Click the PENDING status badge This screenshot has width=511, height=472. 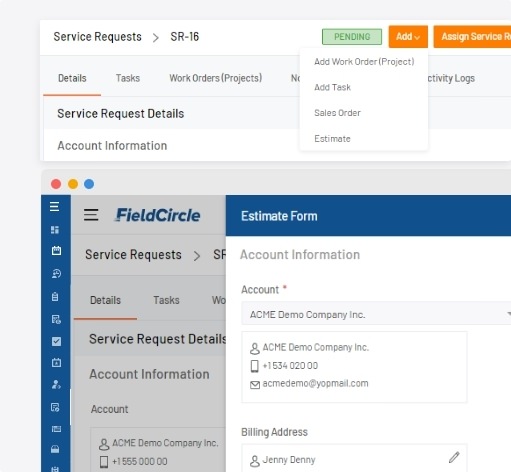pos(352,37)
